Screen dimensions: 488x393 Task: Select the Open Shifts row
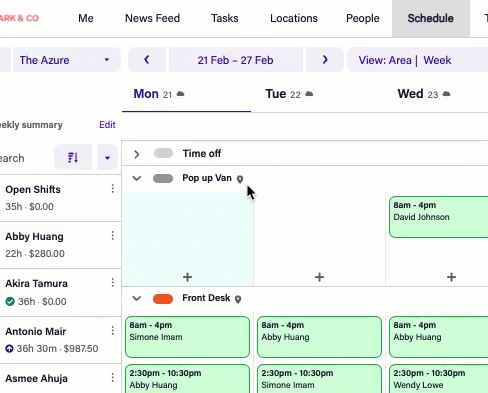[x=60, y=198]
